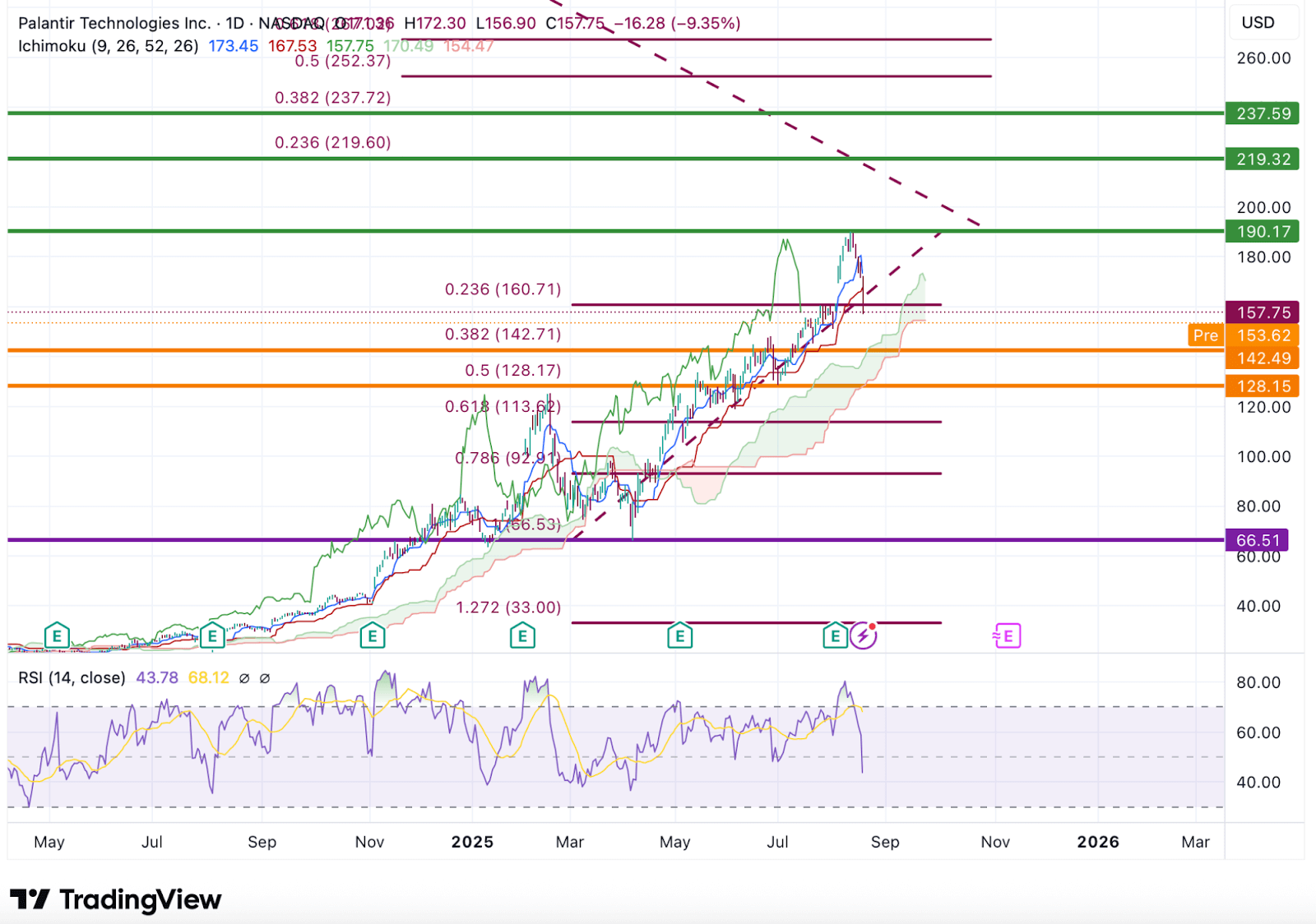
Task: Open the pink upcoming earnings marker
Action: pyautogui.click(x=1008, y=635)
